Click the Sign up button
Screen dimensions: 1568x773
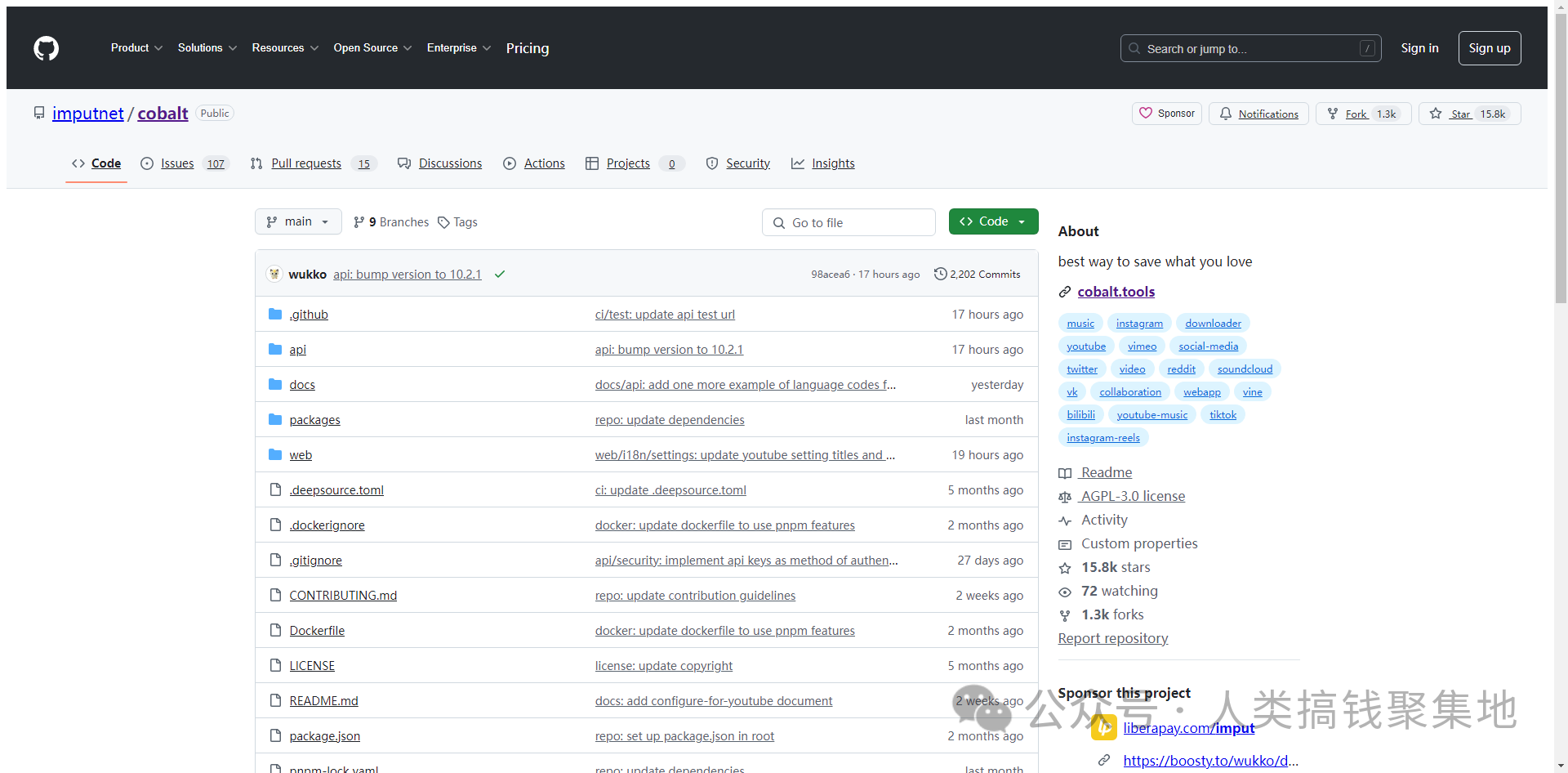1489,48
